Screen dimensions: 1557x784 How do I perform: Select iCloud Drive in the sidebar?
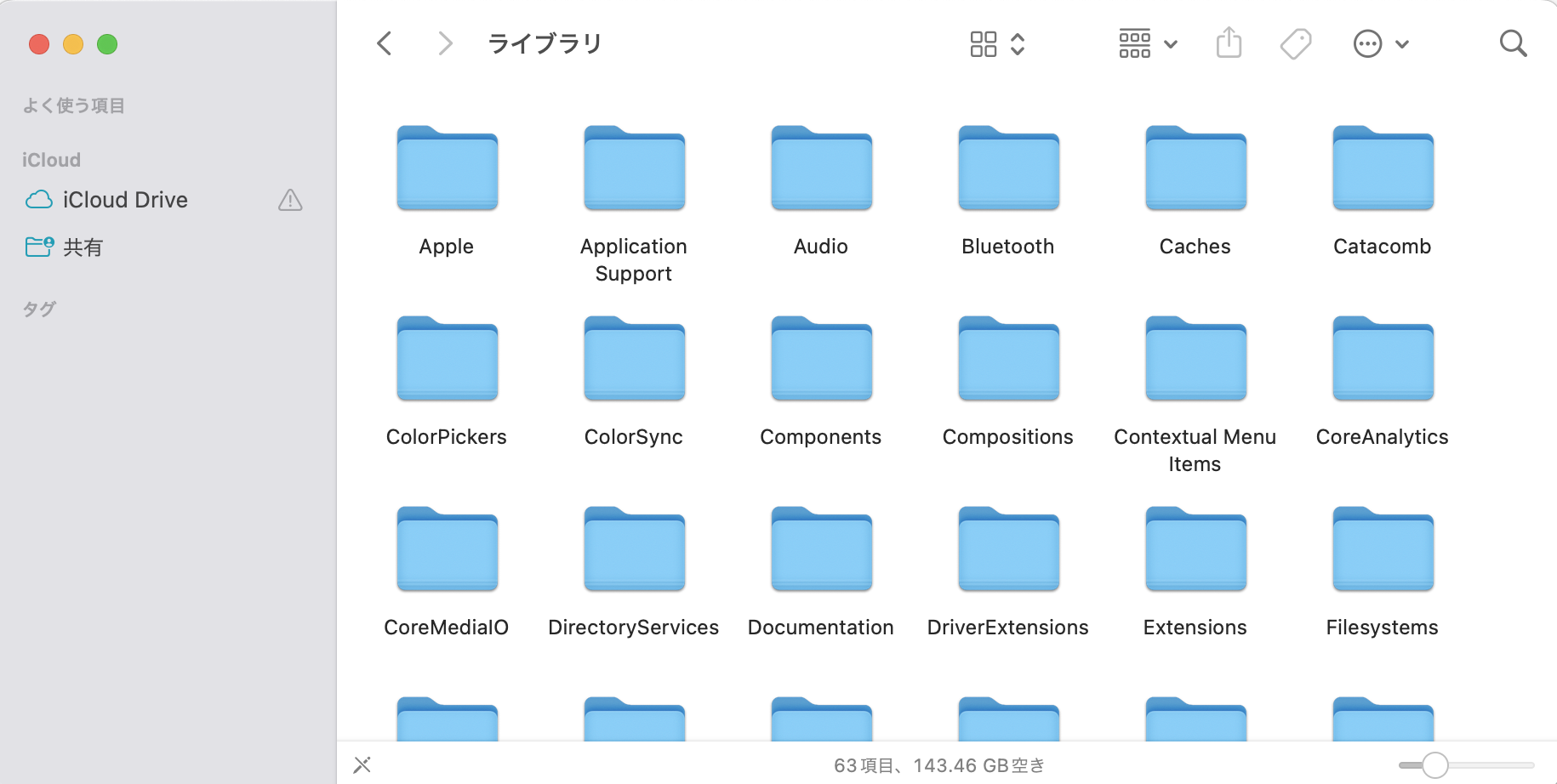pos(125,200)
